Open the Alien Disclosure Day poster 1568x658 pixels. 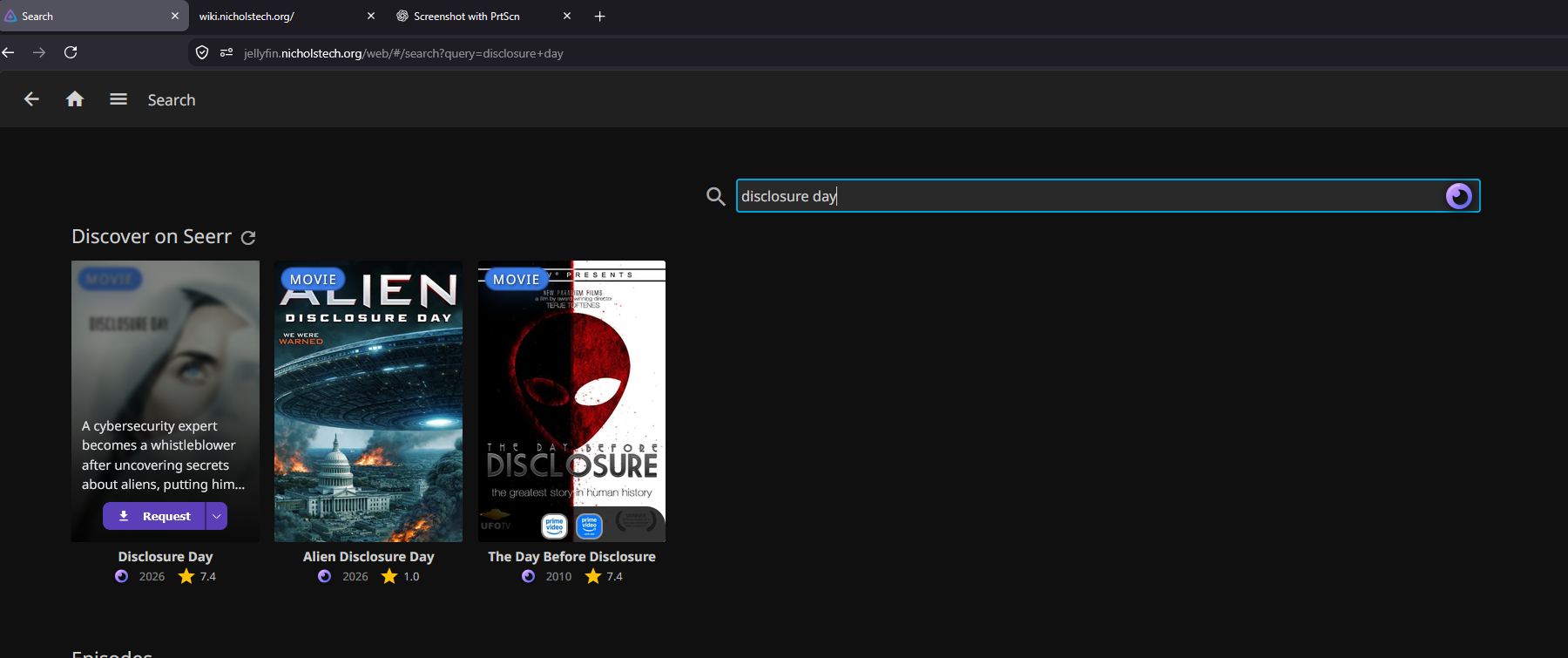pos(368,402)
